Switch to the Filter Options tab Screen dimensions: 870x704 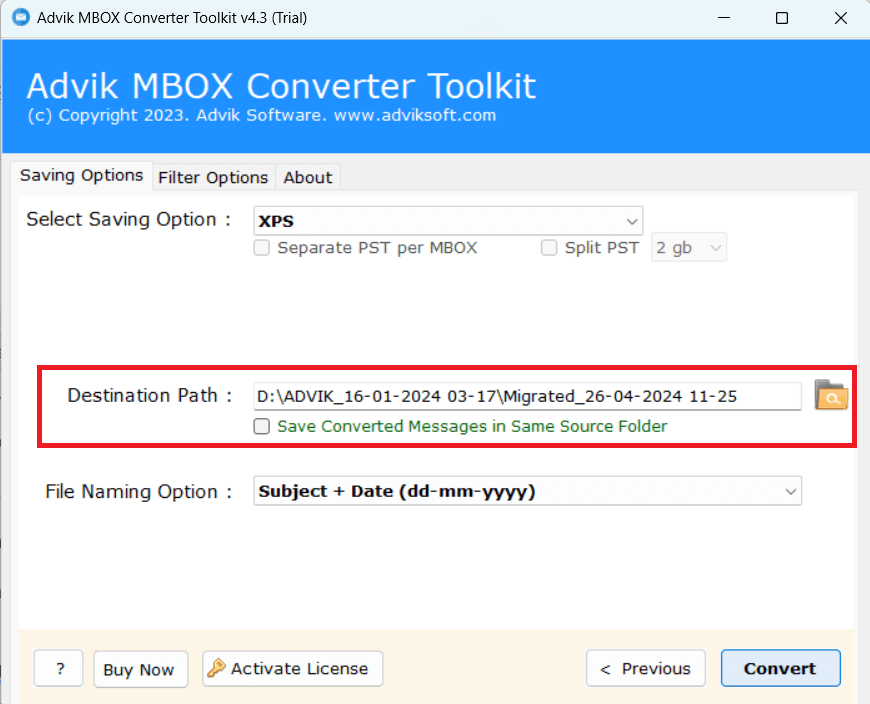tap(213, 177)
